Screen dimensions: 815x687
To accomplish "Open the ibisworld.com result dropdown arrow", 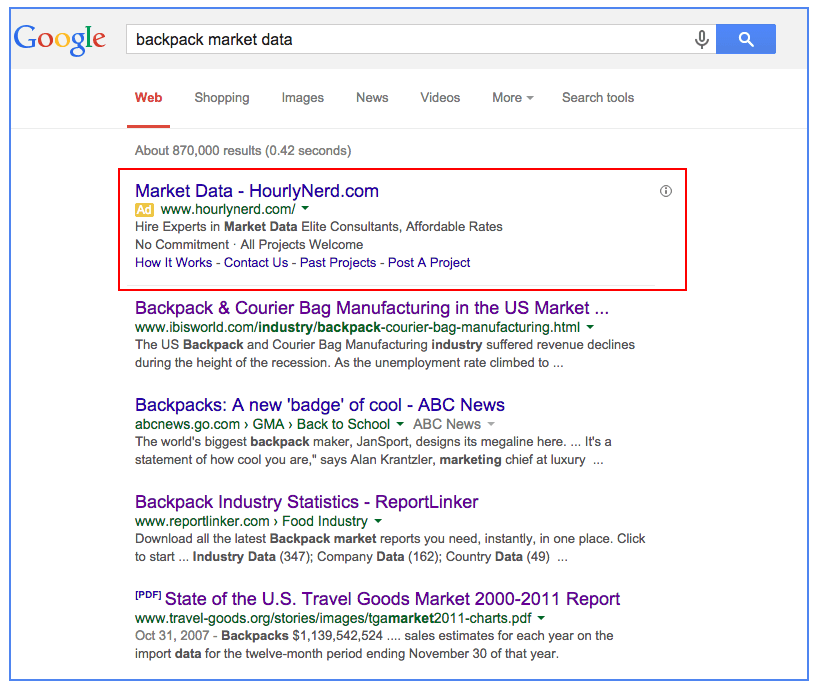I will tap(590, 328).
